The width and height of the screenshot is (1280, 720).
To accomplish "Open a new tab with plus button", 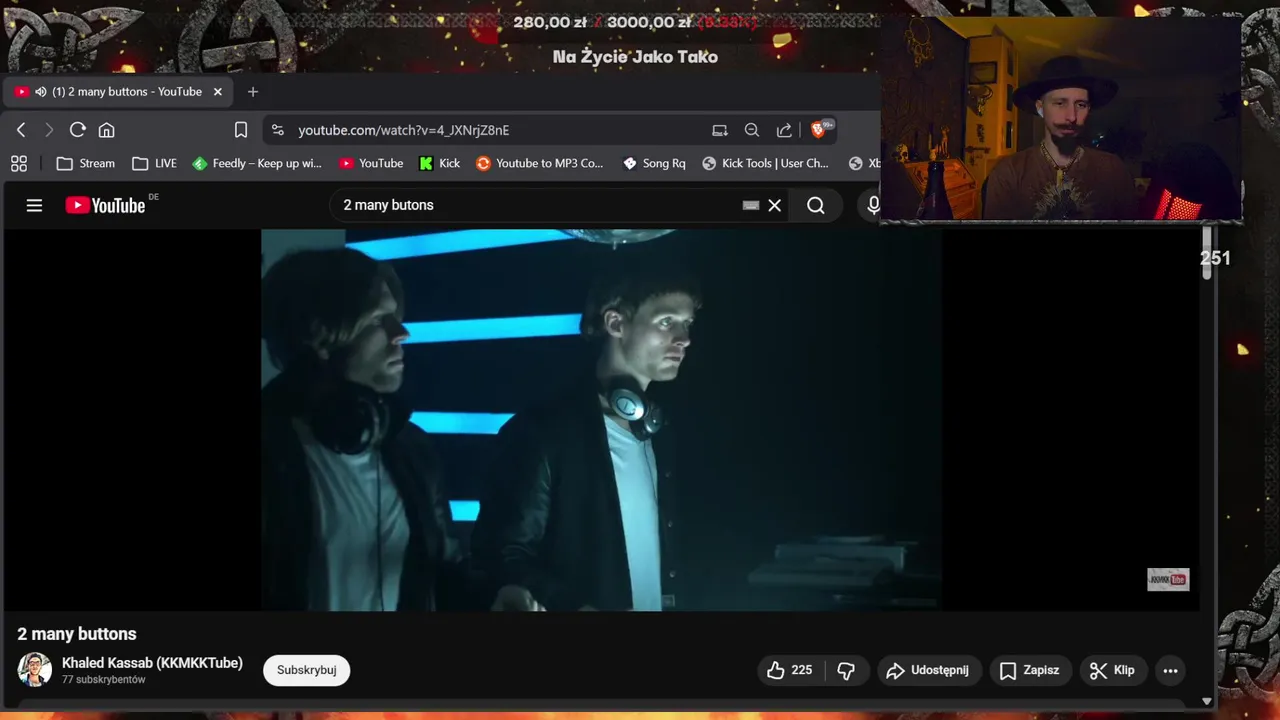I will [x=252, y=92].
